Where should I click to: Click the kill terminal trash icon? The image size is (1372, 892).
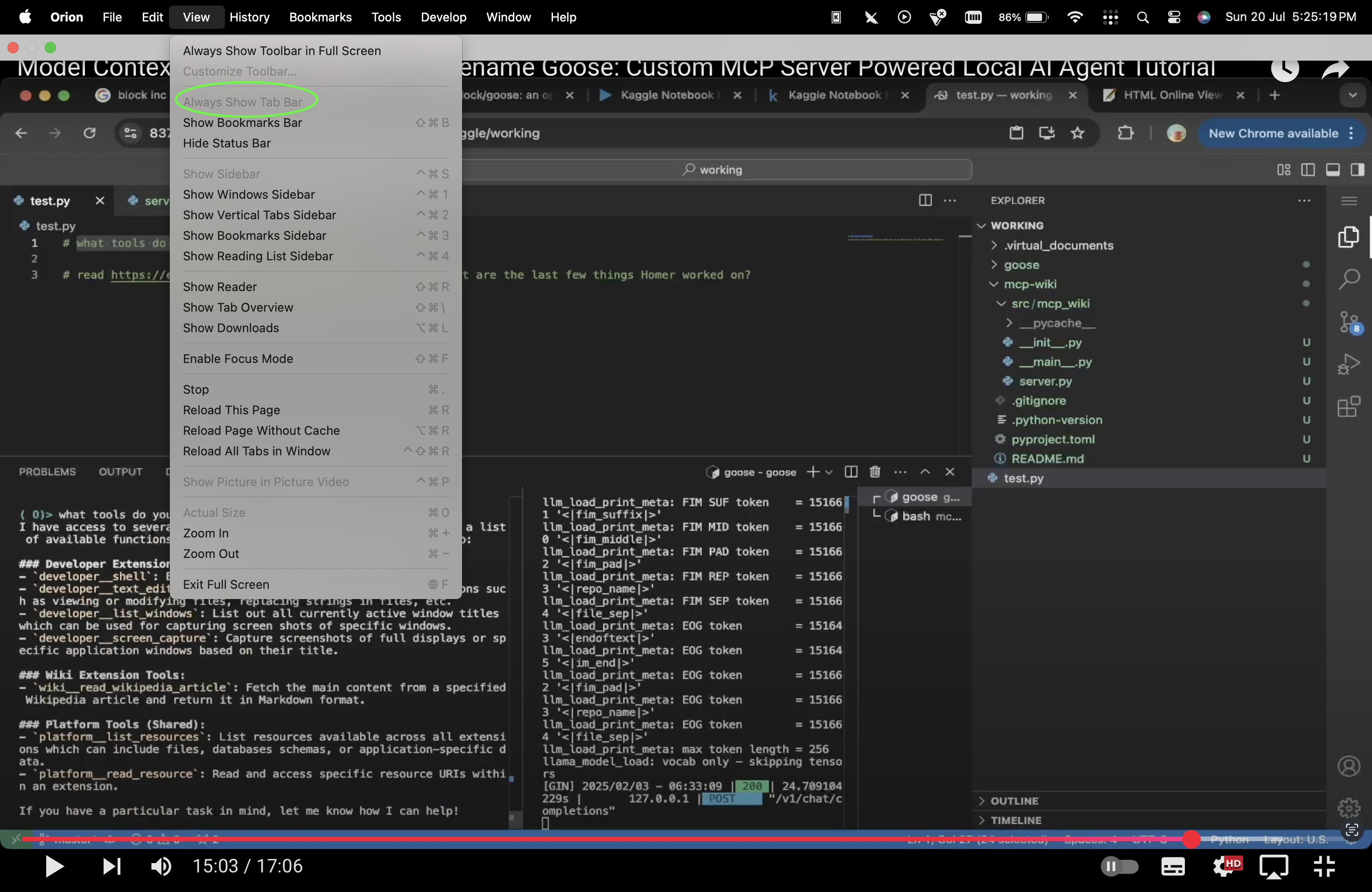tap(875, 472)
